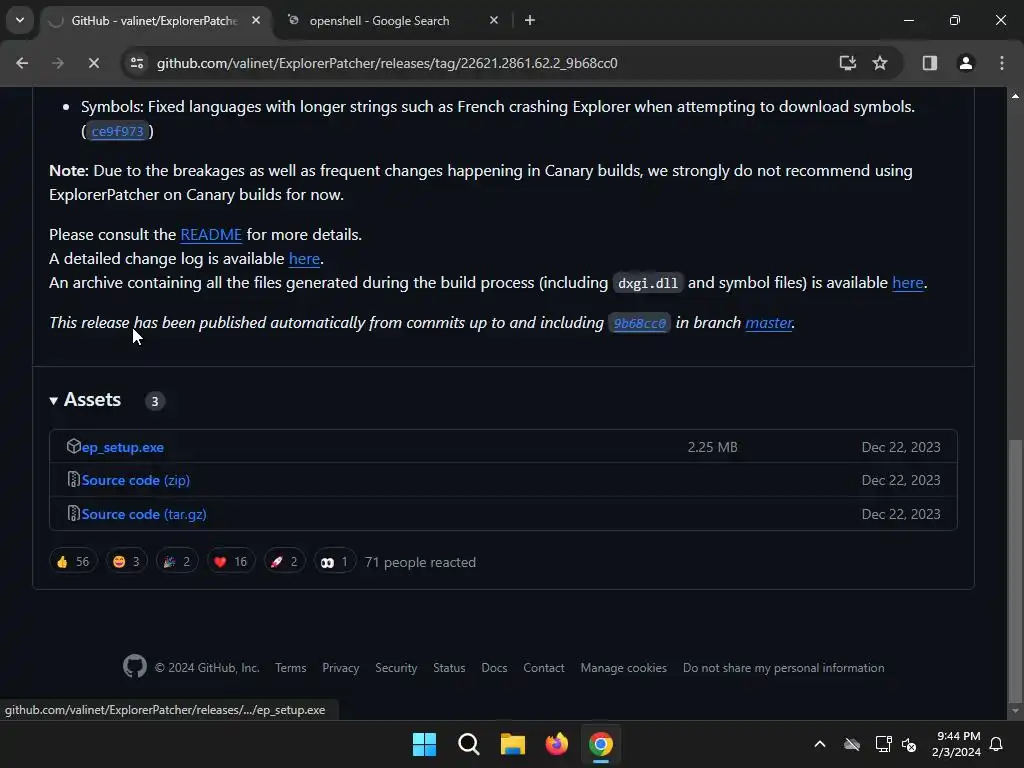Image resolution: width=1024 pixels, height=768 pixels.
Task: Open Firefox from taskbar
Action: tap(557, 744)
